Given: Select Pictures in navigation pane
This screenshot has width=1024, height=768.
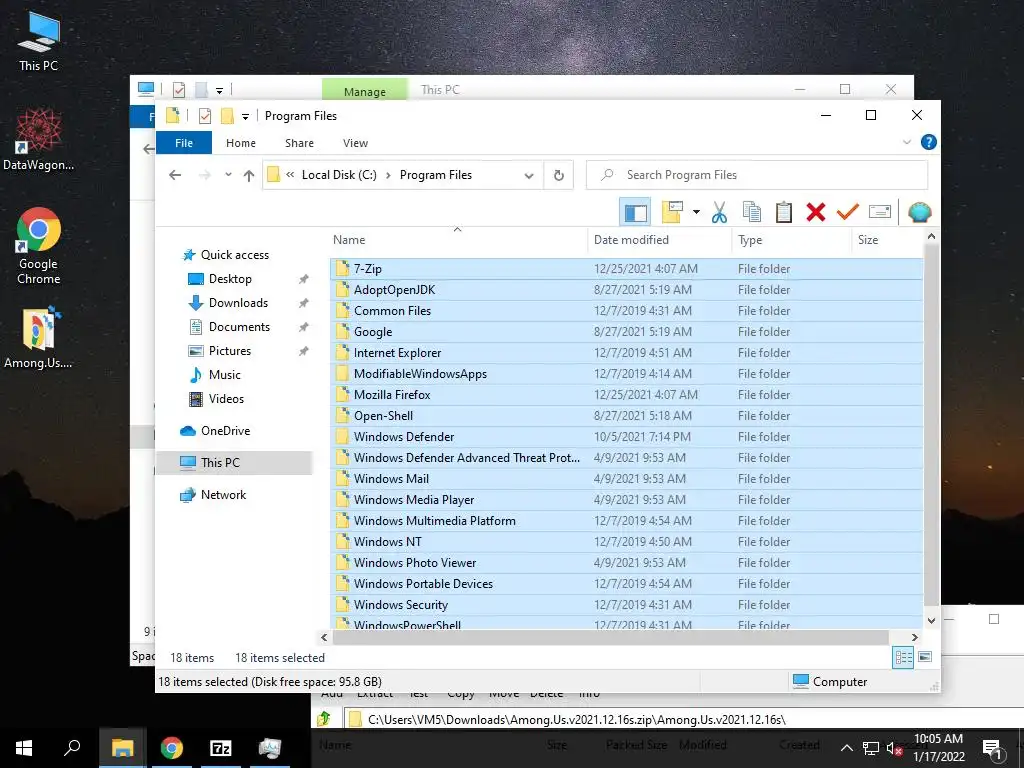Looking at the screenshot, I should coord(229,351).
